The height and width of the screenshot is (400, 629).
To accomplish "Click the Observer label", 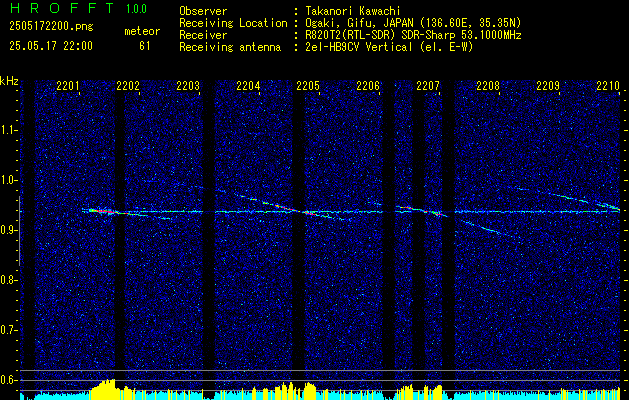I will (203, 11).
